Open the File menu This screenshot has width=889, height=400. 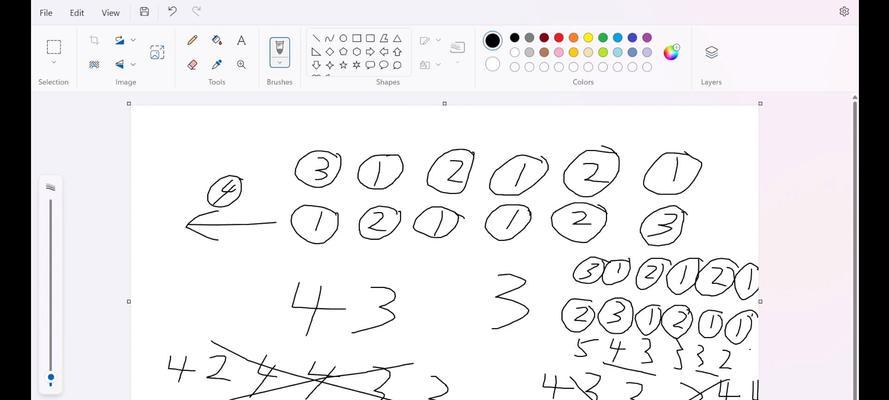tap(46, 12)
